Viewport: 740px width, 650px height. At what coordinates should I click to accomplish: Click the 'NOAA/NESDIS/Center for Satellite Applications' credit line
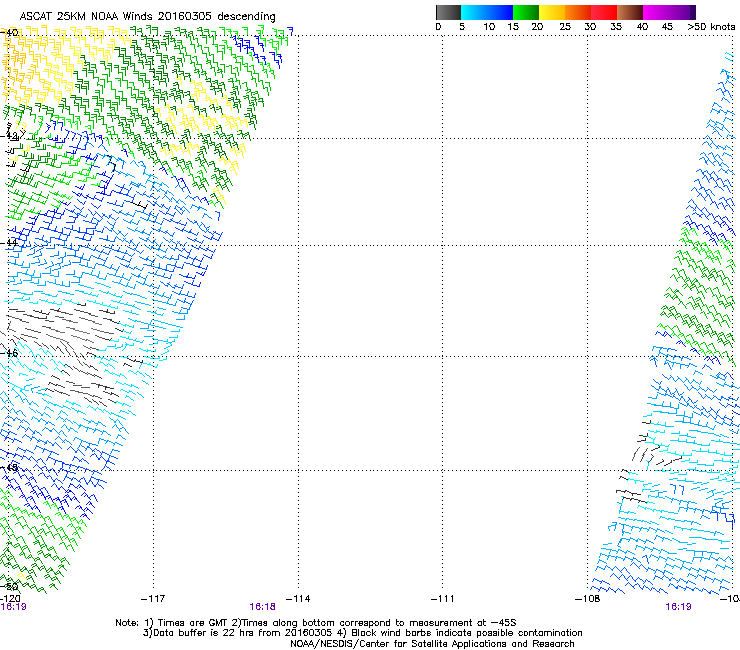(x=432, y=644)
